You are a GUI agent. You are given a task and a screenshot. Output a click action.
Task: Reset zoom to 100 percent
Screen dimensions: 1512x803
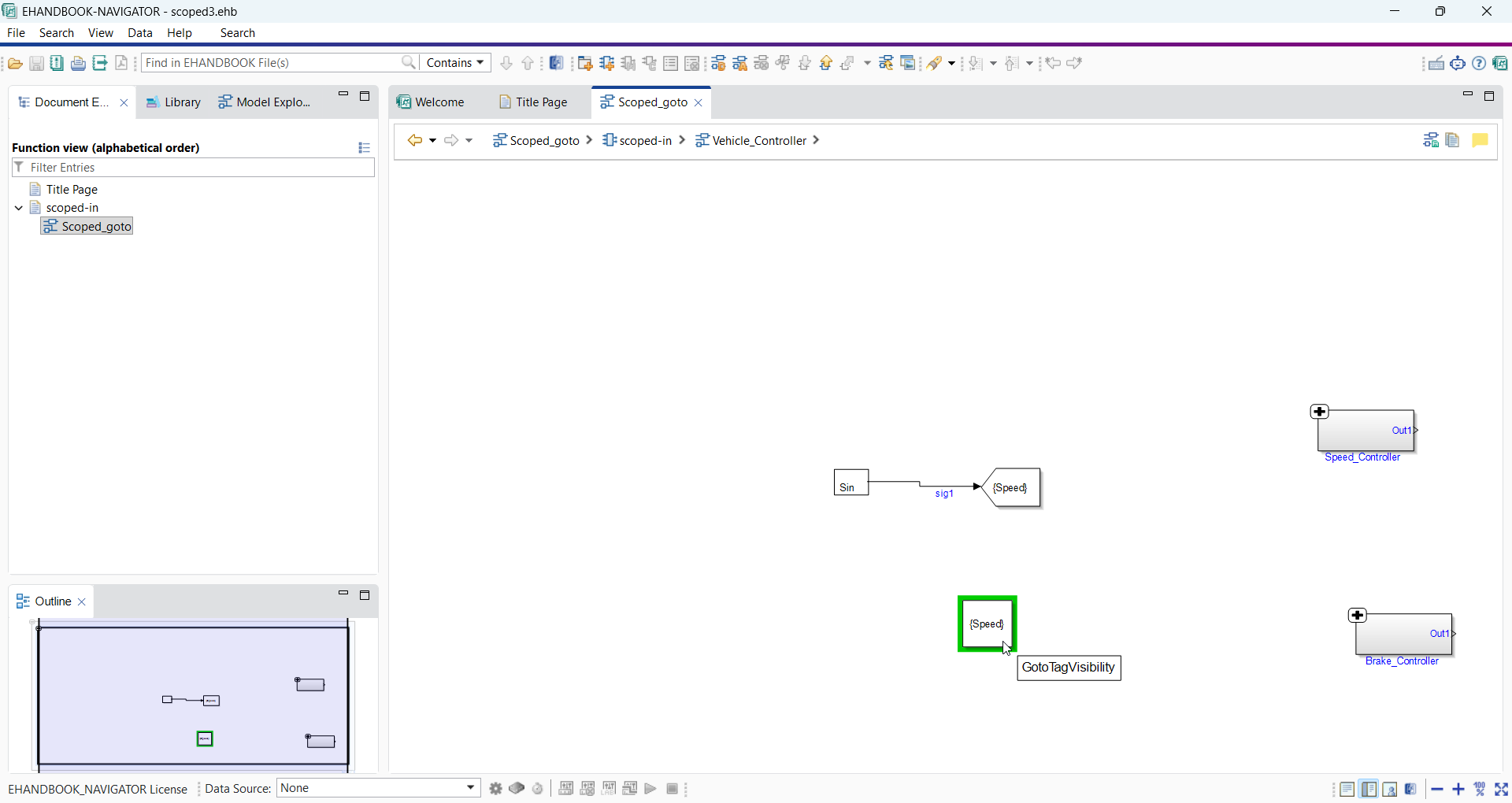[x=1480, y=789]
